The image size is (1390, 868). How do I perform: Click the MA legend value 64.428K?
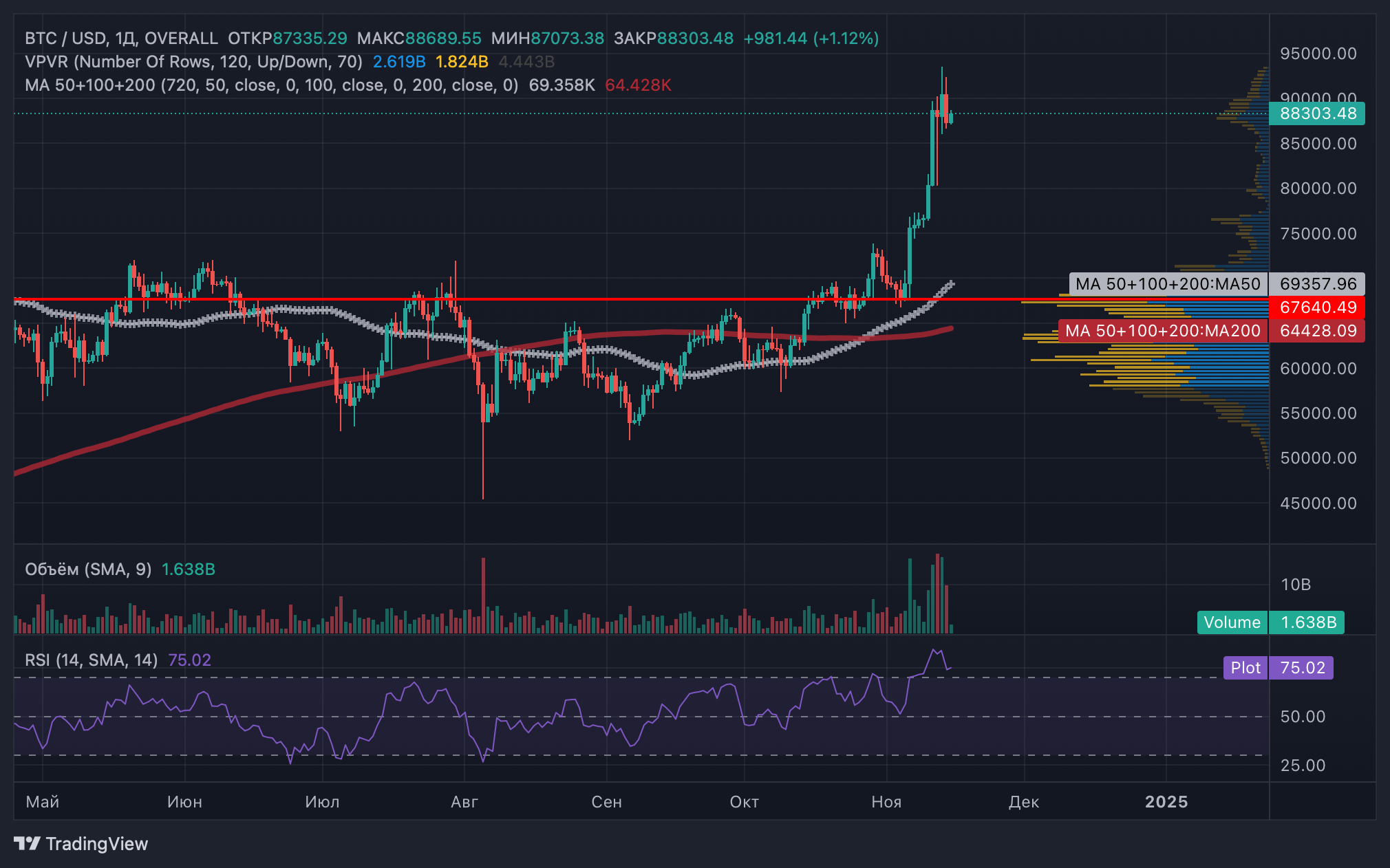(x=638, y=85)
